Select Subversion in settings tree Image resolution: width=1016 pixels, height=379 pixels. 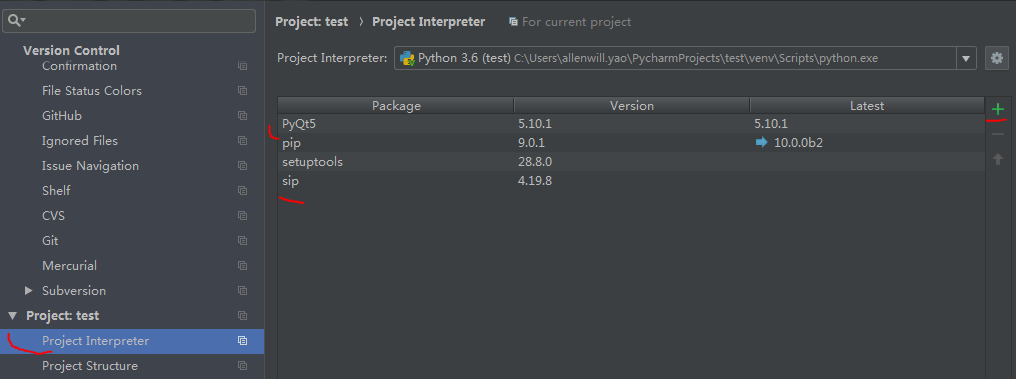click(x=74, y=291)
